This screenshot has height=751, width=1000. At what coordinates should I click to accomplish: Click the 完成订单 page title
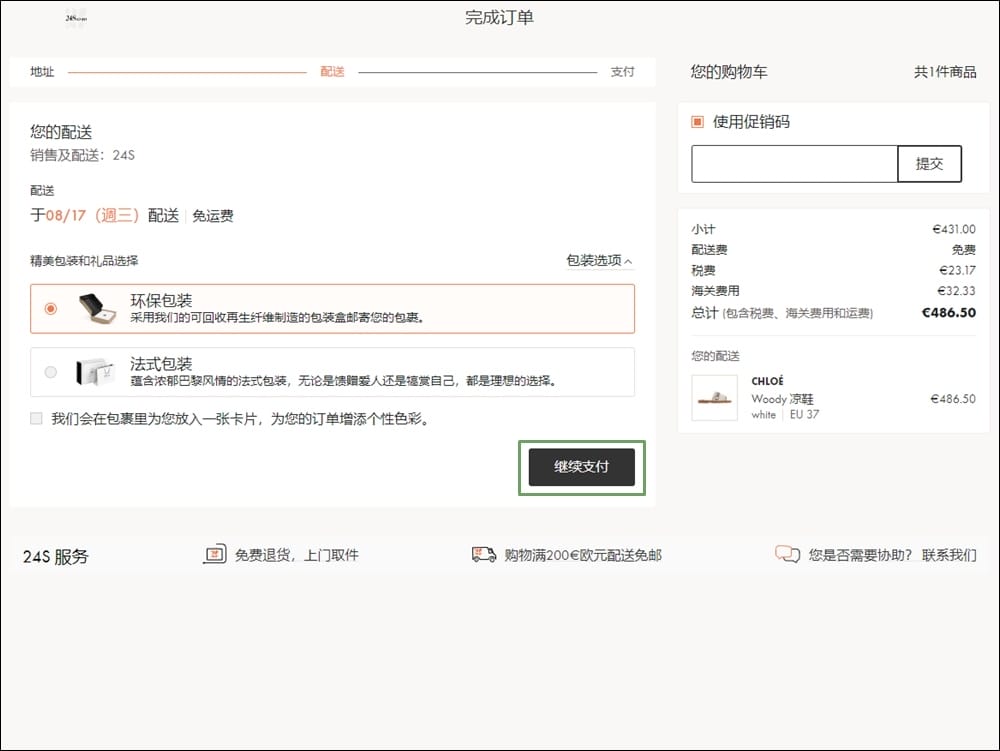(x=499, y=17)
